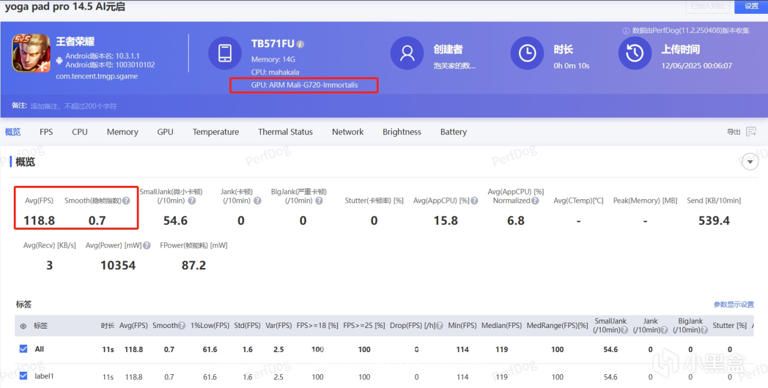This screenshot has height=388, width=768.
Task: Click the Honor of Kings game icon
Action: coord(31,53)
